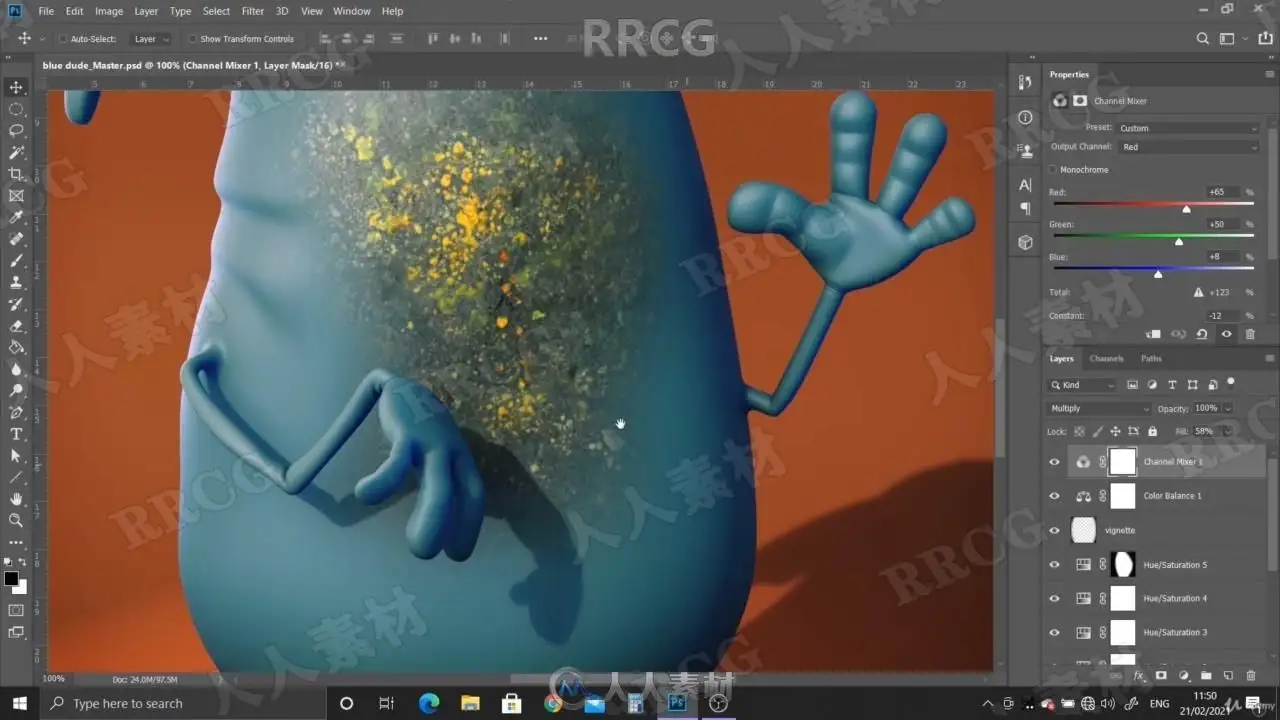Hide the Color Balance 1 layer
The height and width of the screenshot is (720, 1280).
click(x=1054, y=496)
